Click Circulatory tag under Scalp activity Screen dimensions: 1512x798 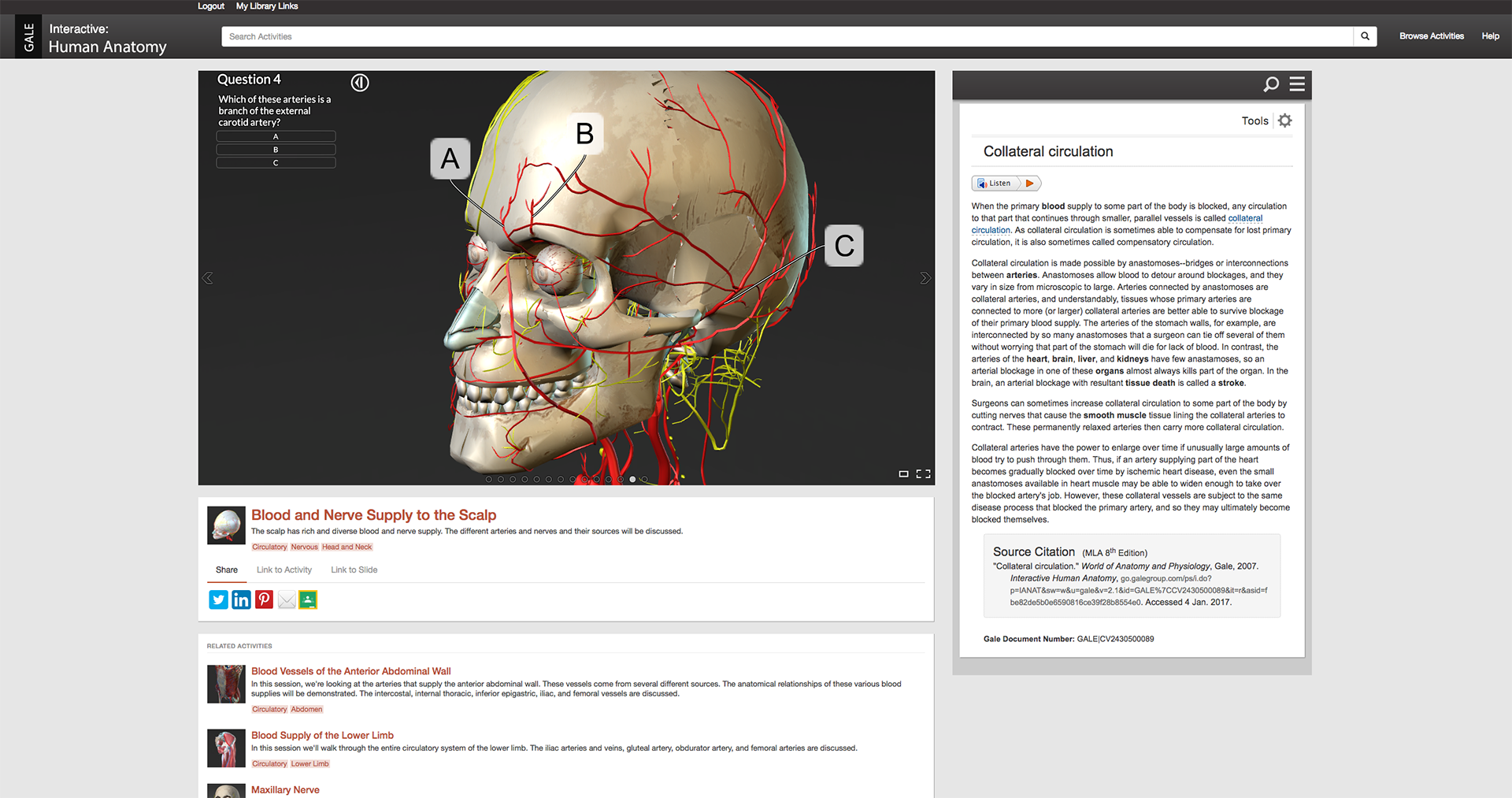tap(269, 547)
